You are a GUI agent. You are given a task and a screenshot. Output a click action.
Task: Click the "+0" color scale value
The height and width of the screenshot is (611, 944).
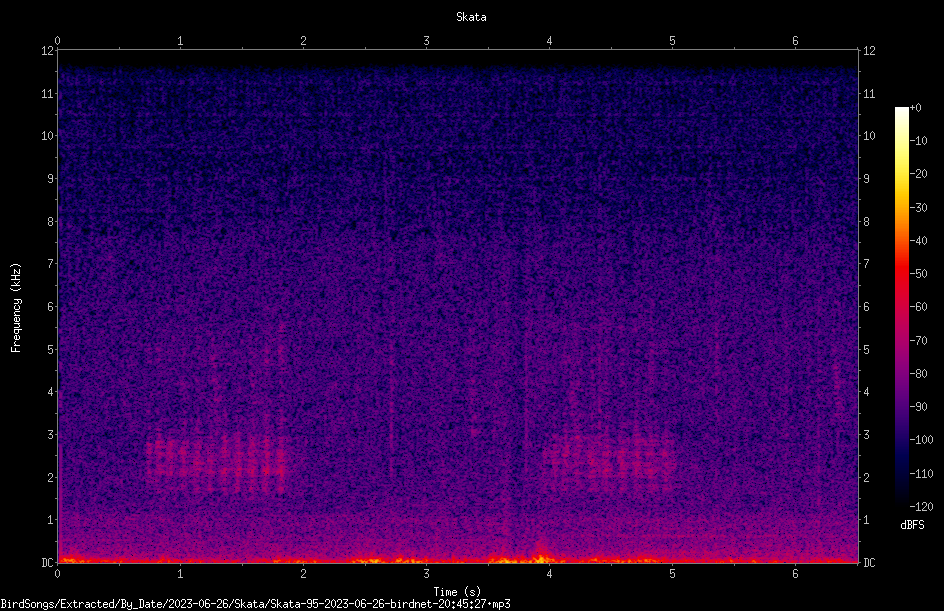pyautogui.click(x=916, y=108)
